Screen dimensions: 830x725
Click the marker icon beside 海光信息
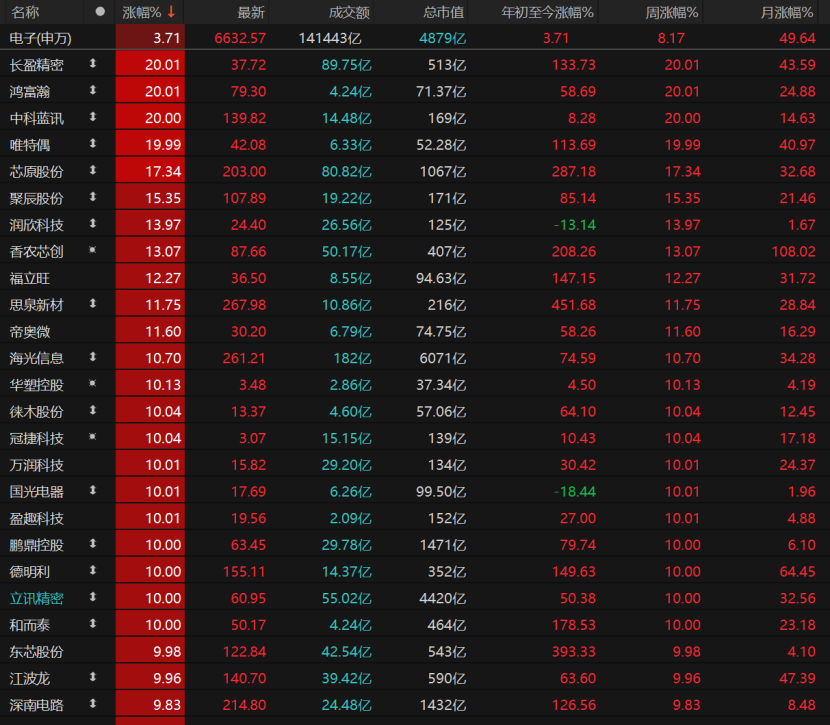(93, 357)
